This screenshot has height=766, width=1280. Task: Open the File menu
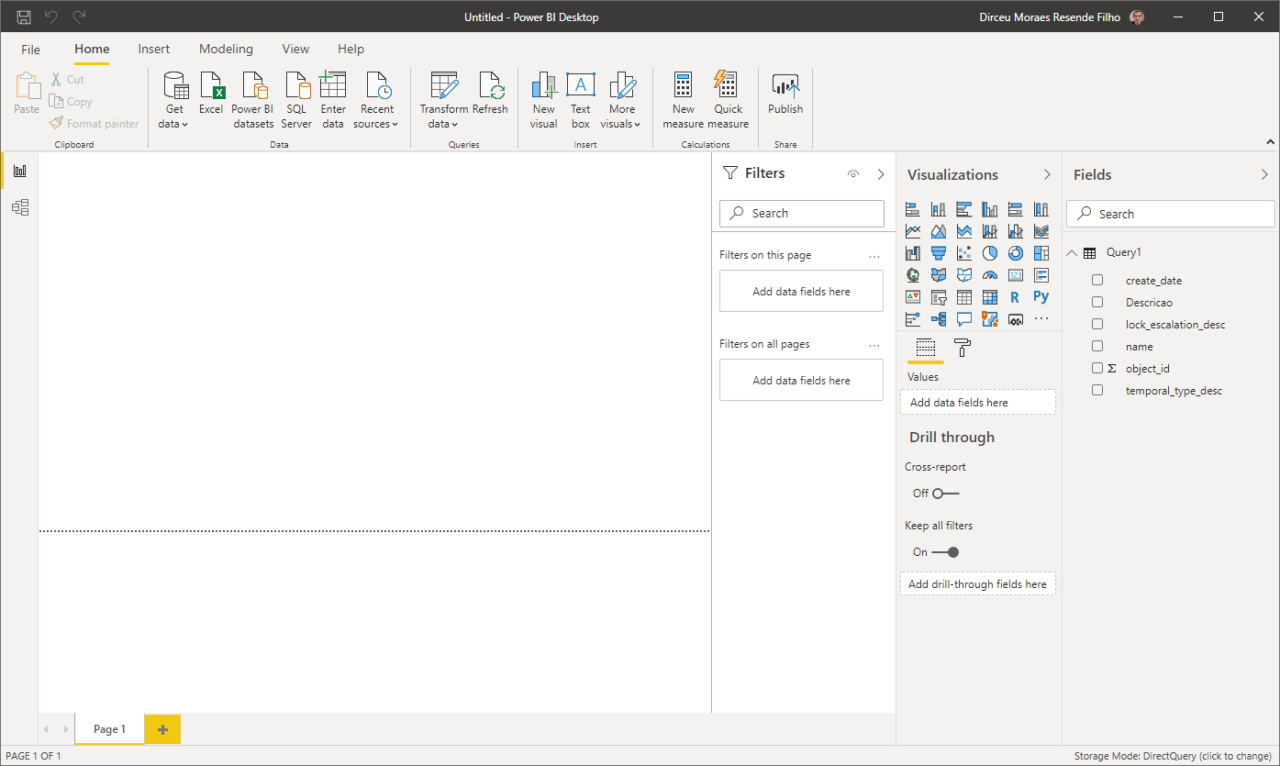click(30, 48)
